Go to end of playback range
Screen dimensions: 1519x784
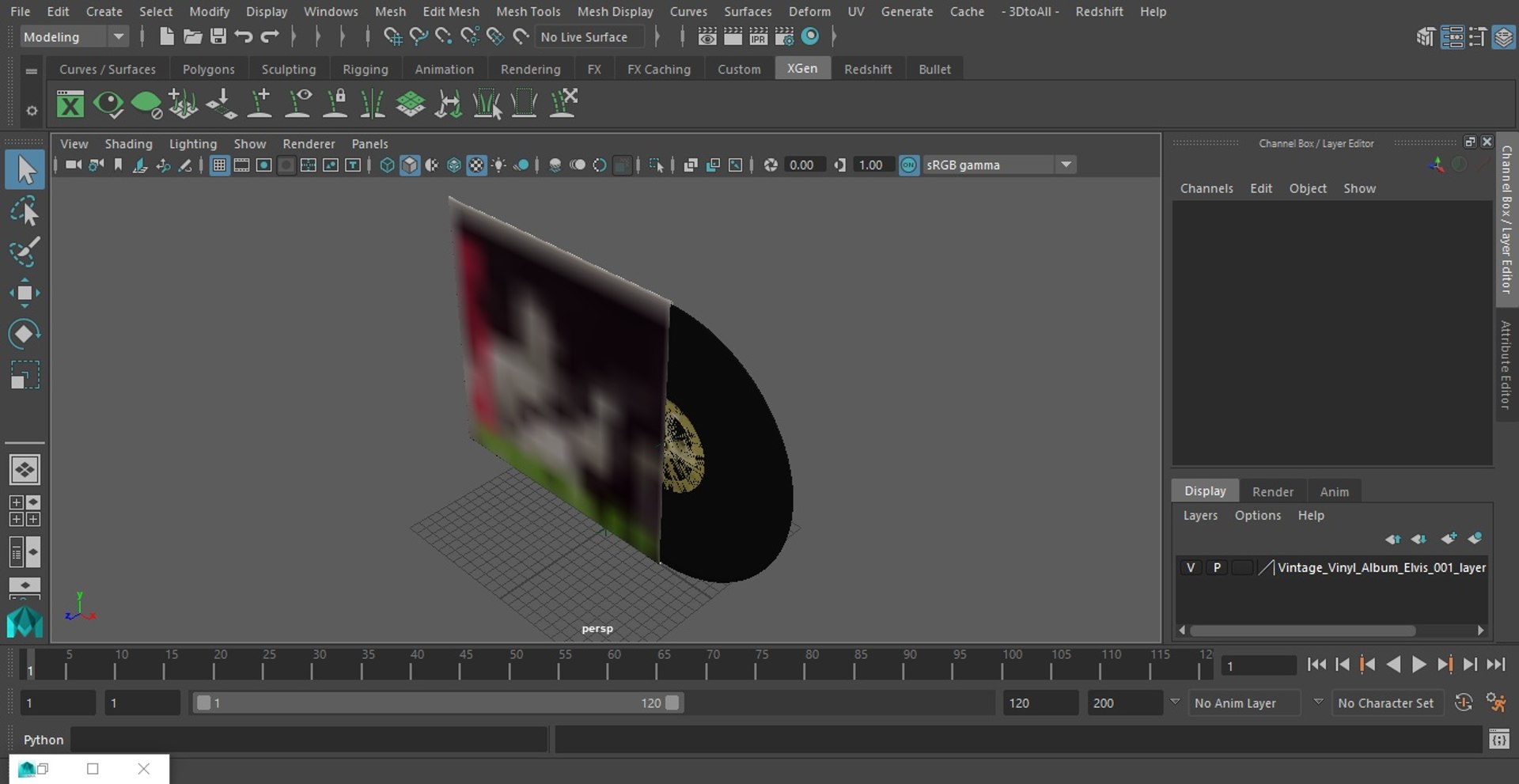1496,665
